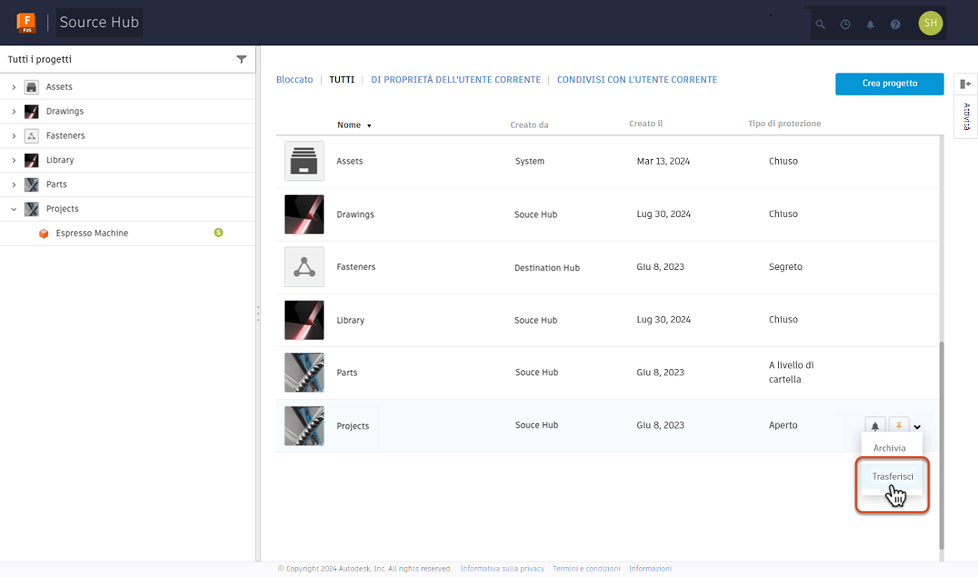Toggle the Projects row action dropdown arrow
Screen dimensions: 978x577
click(917, 427)
